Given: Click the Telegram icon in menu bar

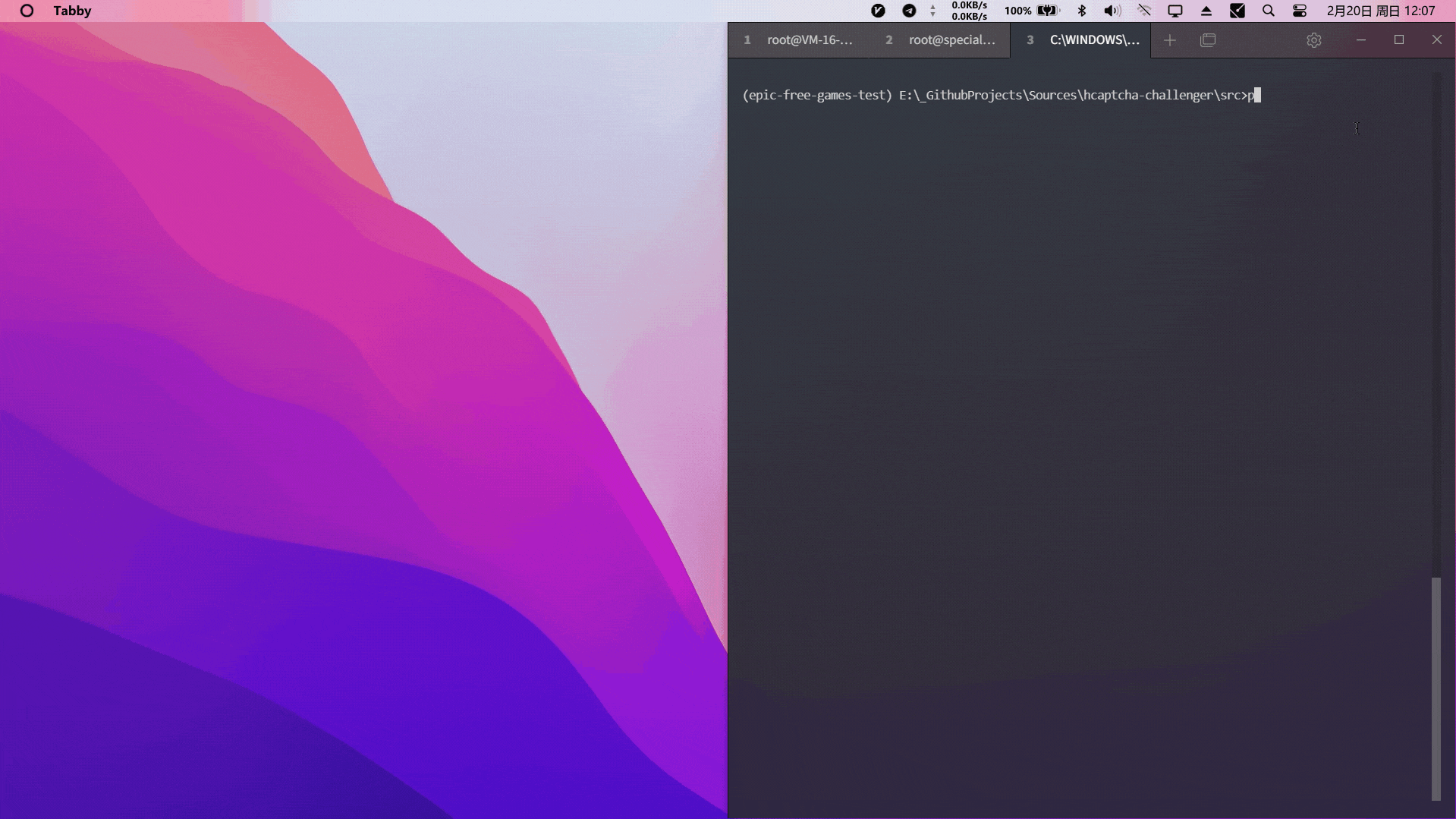Looking at the screenshot, I should tap(909, 11).
